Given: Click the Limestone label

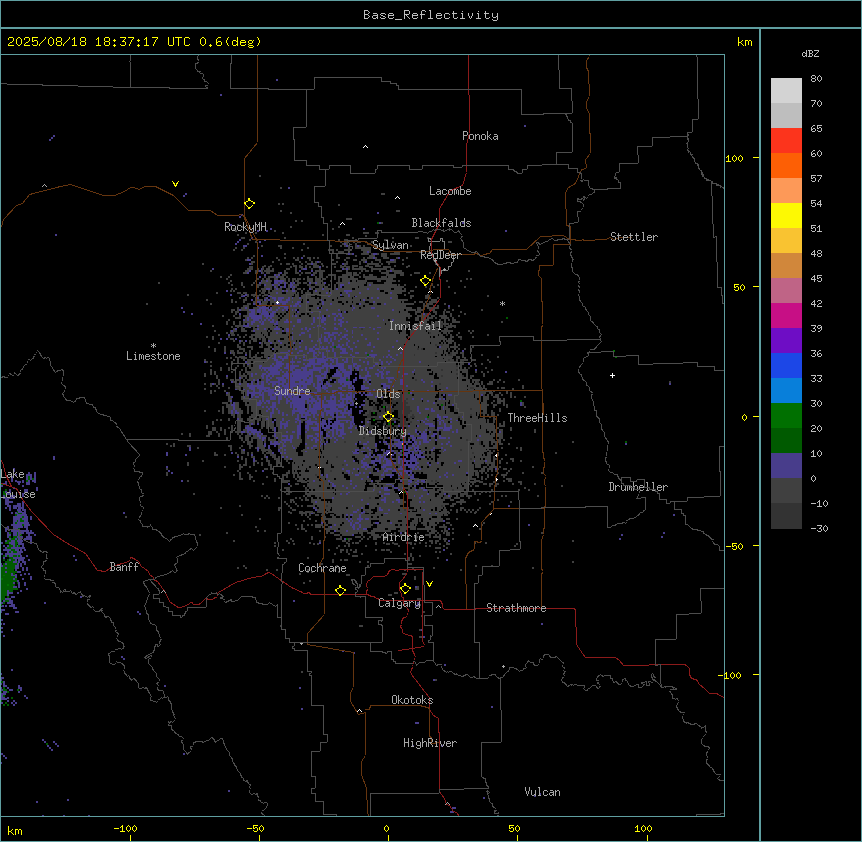Looking at the screenshot, I should click(153, 356).
